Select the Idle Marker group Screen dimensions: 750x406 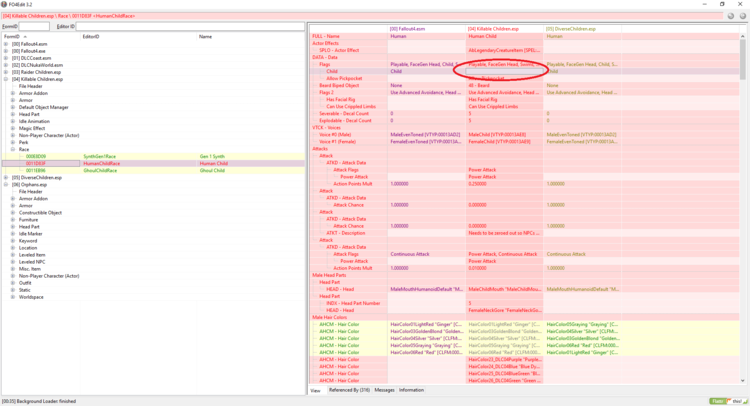pyautogui.click(x=31, y=234)
